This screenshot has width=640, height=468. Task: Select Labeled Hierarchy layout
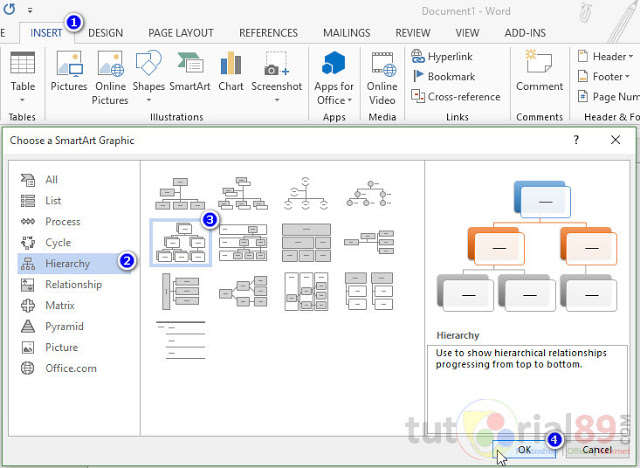point(243,242)
